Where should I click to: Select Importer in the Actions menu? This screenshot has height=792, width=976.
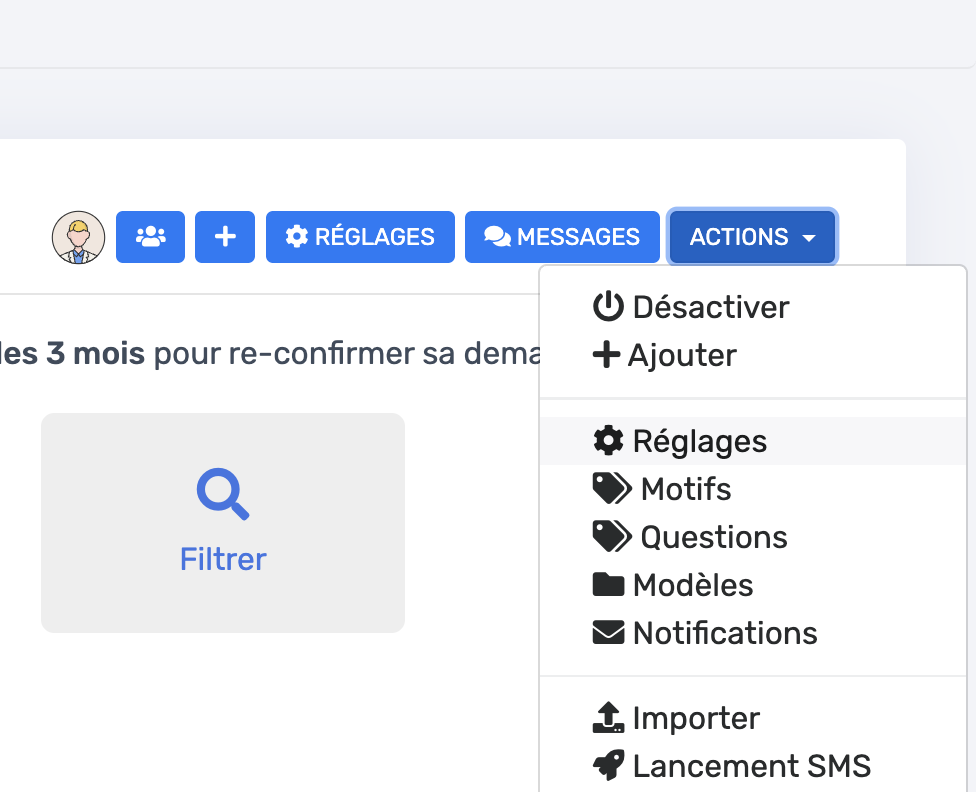753,718
